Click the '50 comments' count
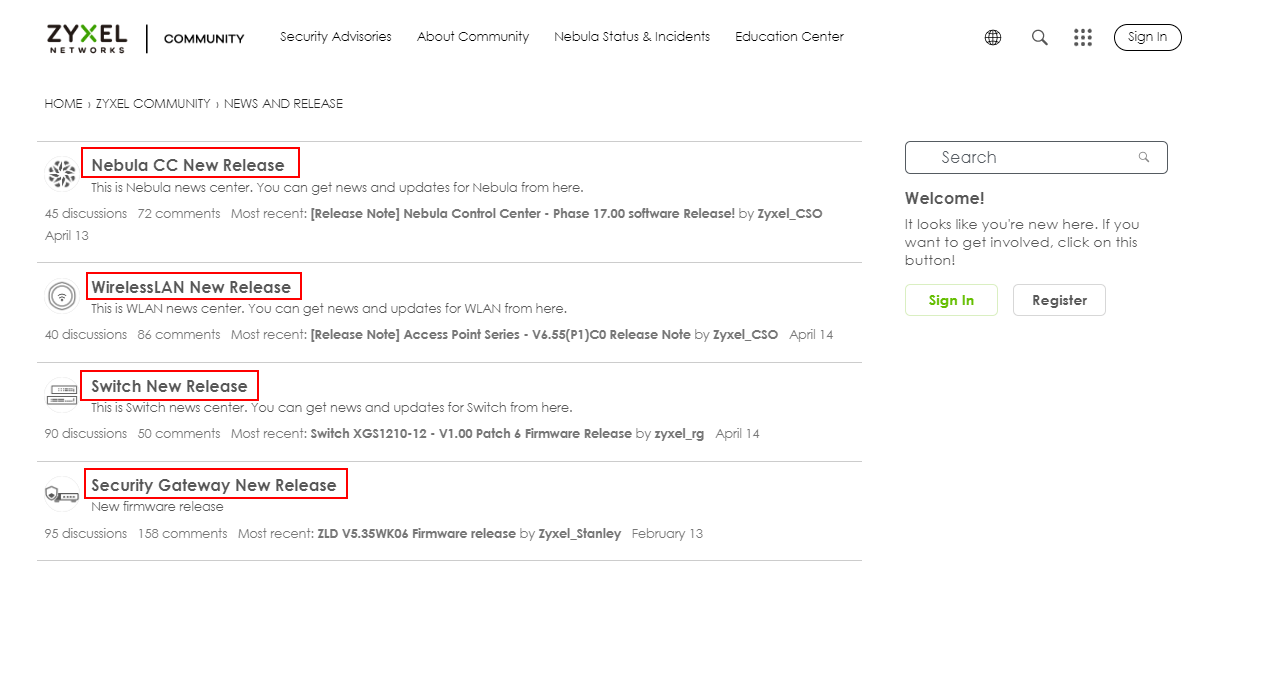The width and height of the screenshot is (1274, 674). tap(179, 434)
